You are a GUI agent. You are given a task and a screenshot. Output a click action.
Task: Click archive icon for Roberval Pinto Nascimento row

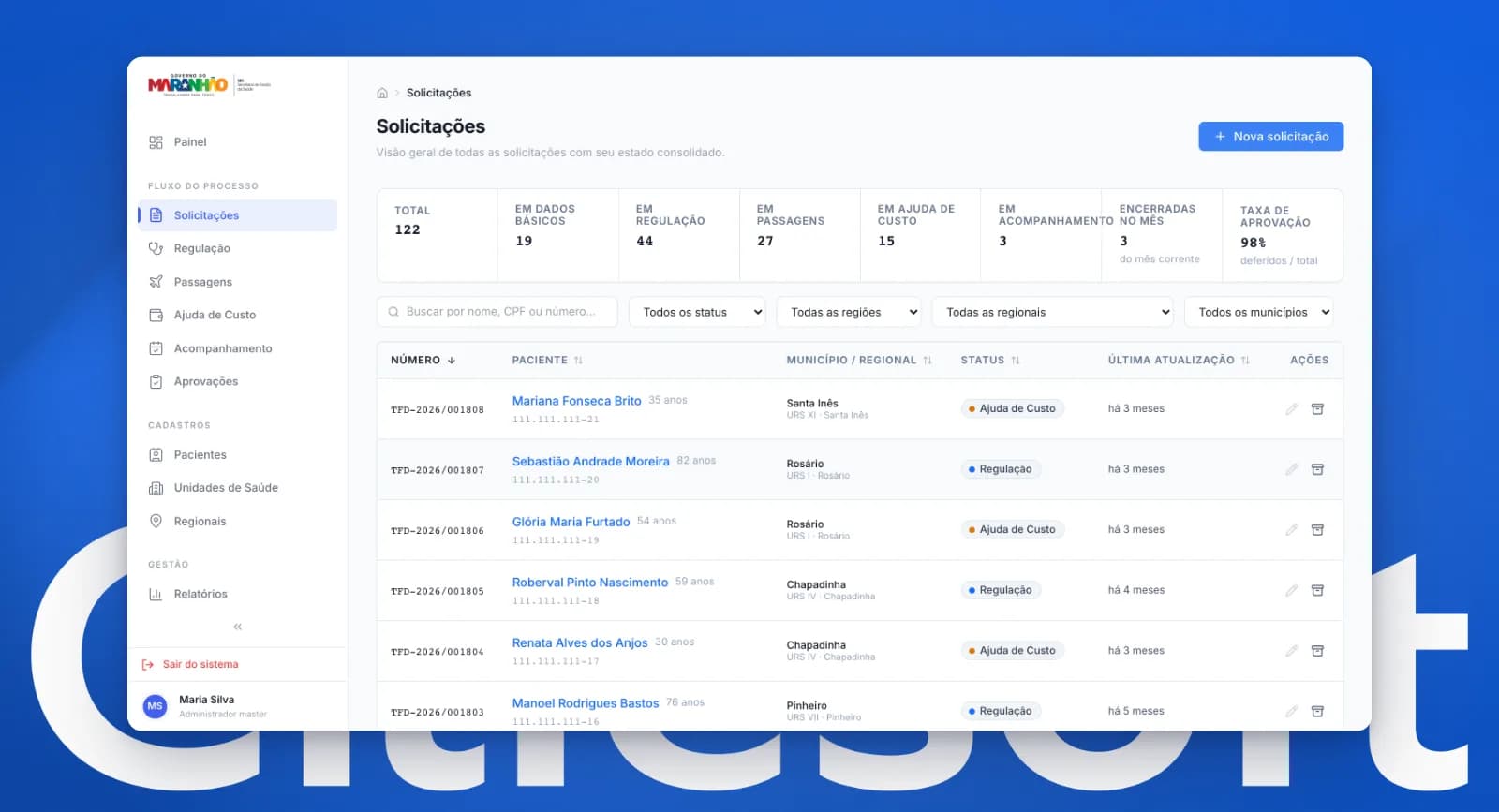[1317, 590]
